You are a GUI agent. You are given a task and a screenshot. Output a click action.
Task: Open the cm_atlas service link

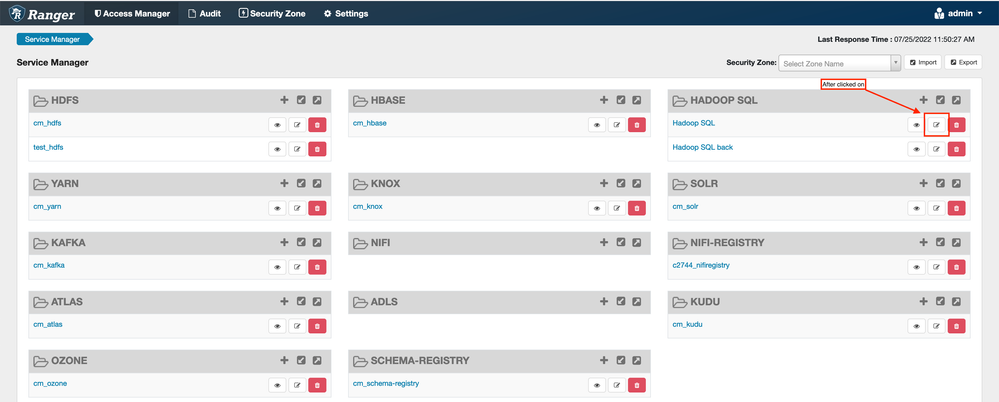[x=48, y=324]
